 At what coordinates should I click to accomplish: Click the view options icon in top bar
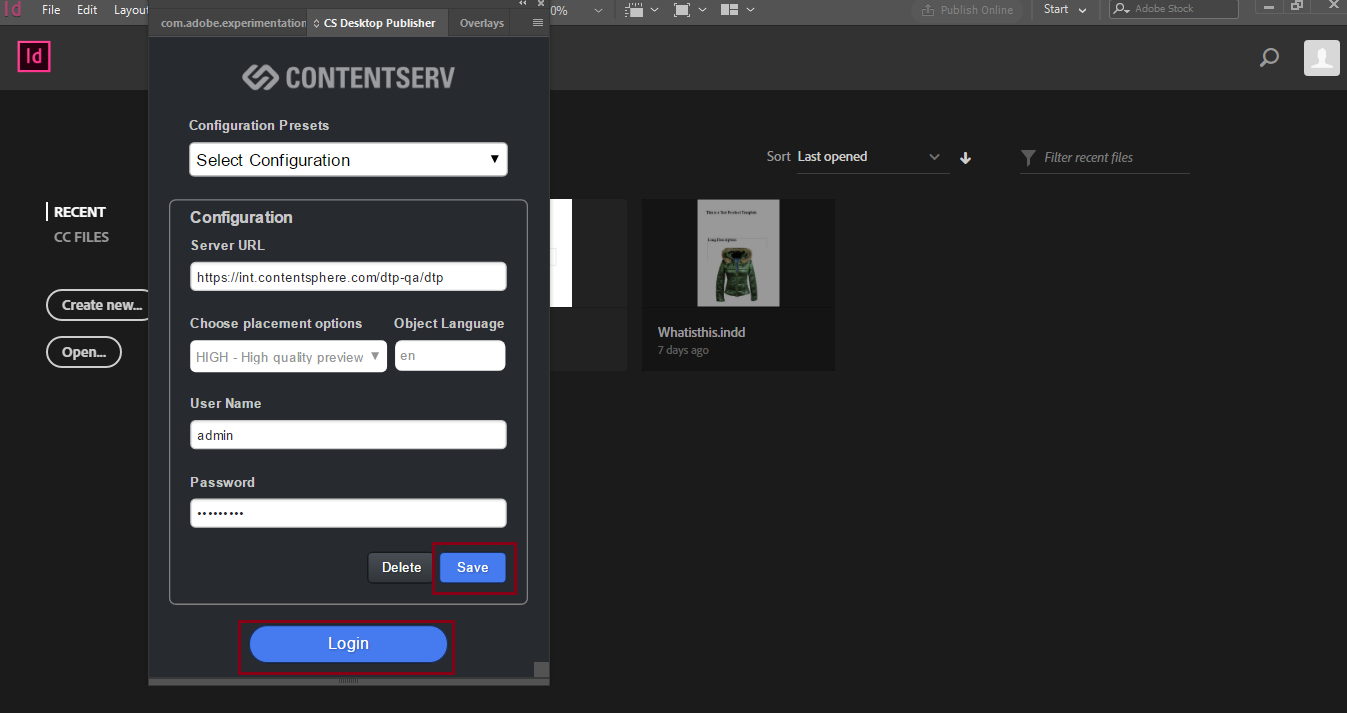634,10
